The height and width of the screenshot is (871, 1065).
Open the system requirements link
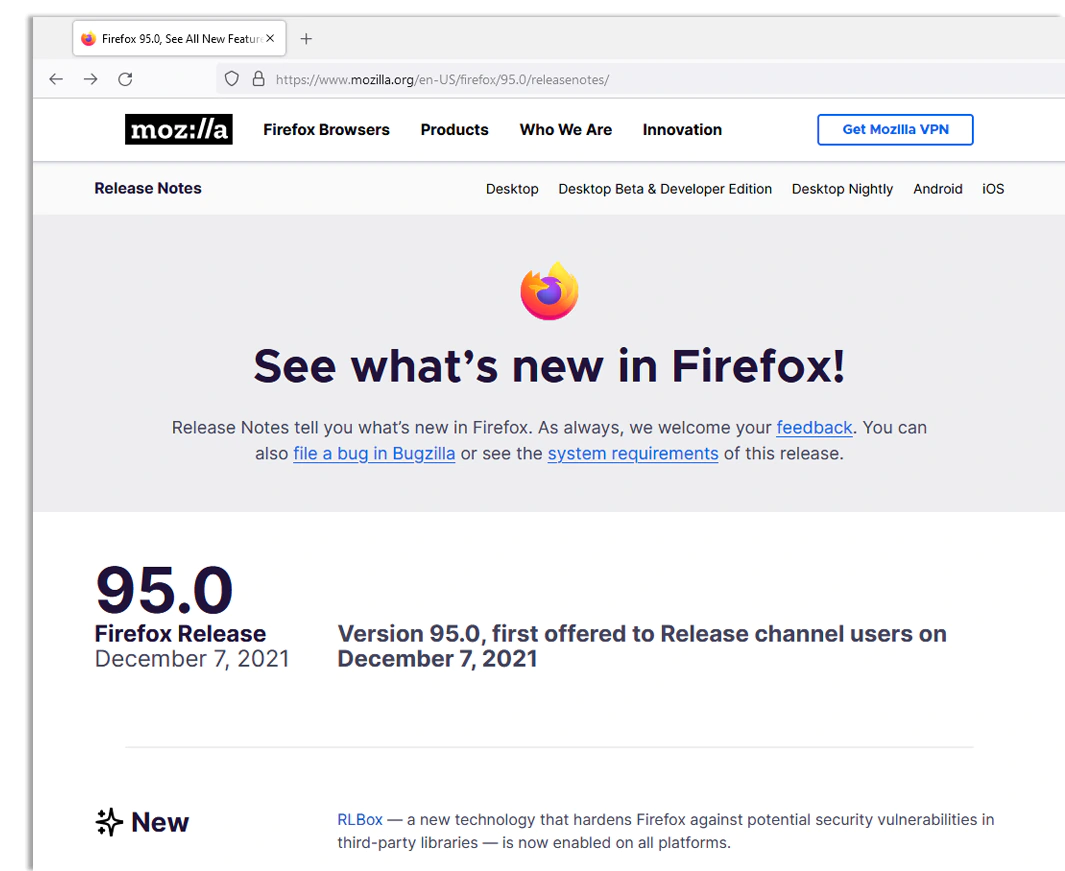tap(633, 453)
